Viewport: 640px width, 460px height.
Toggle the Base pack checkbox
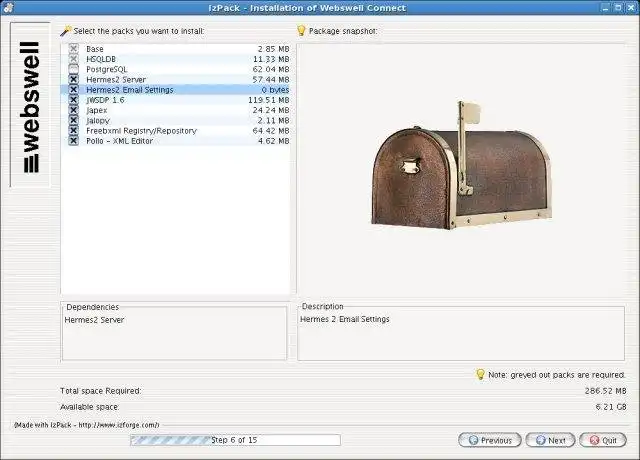pos(73,49)
